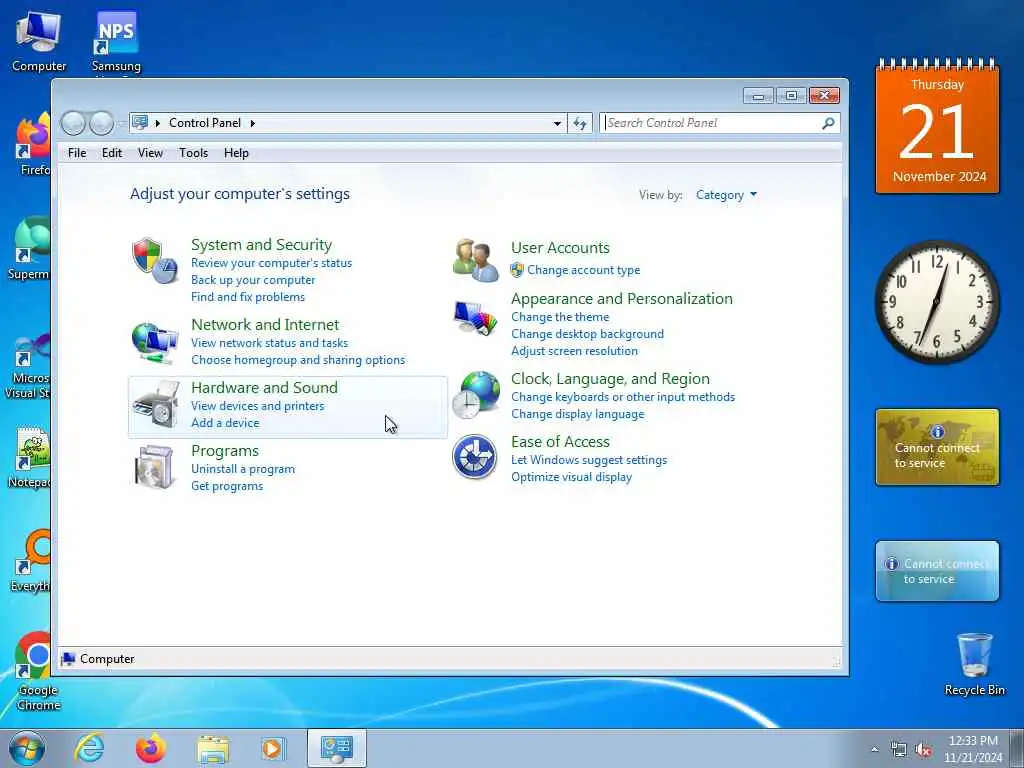This screenshot has height=768, width=1024.
Task: Expand the arrow after Control Panel breadcrumb
Action: click(253, 123)
